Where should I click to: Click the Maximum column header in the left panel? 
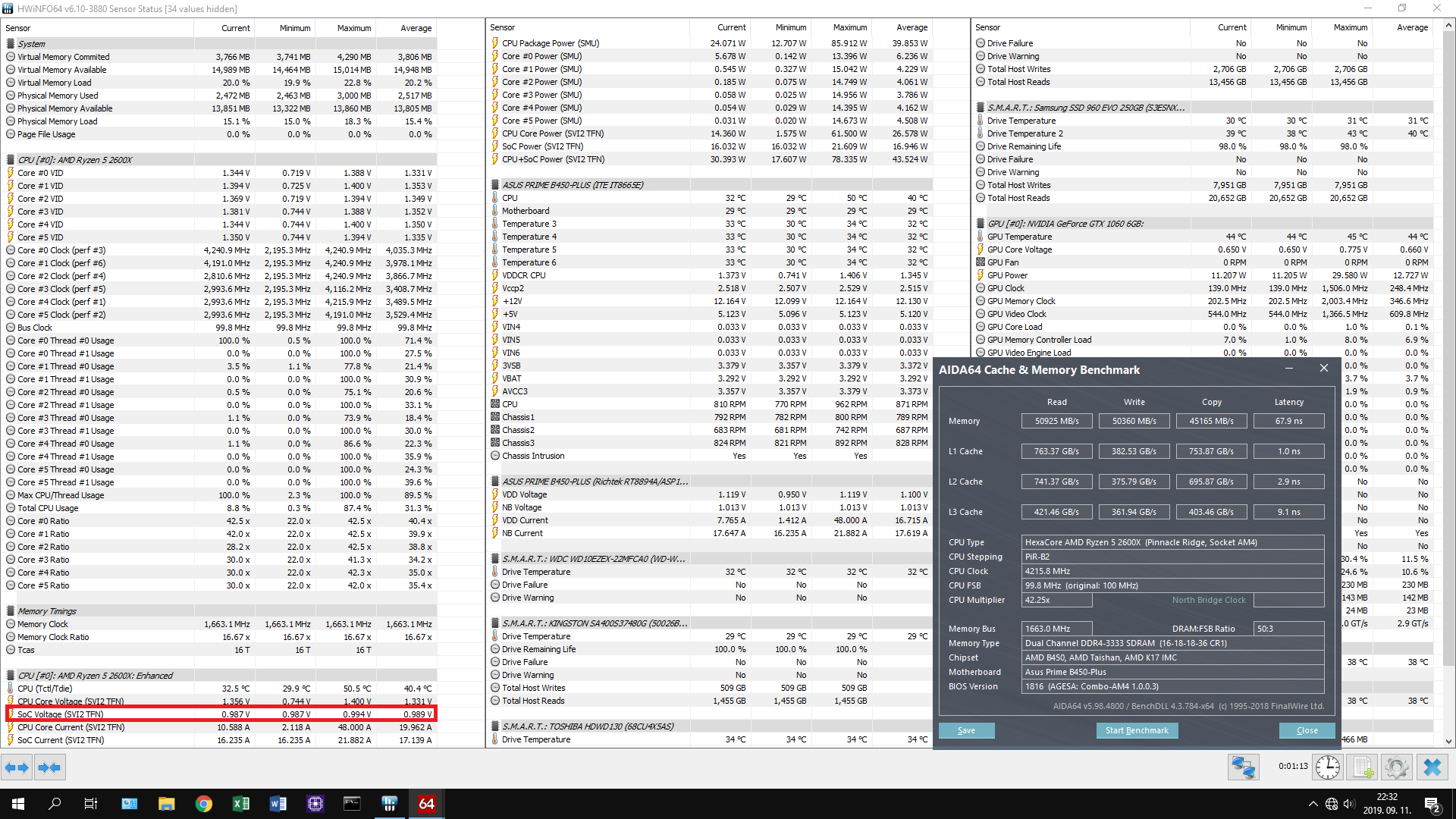345,28
